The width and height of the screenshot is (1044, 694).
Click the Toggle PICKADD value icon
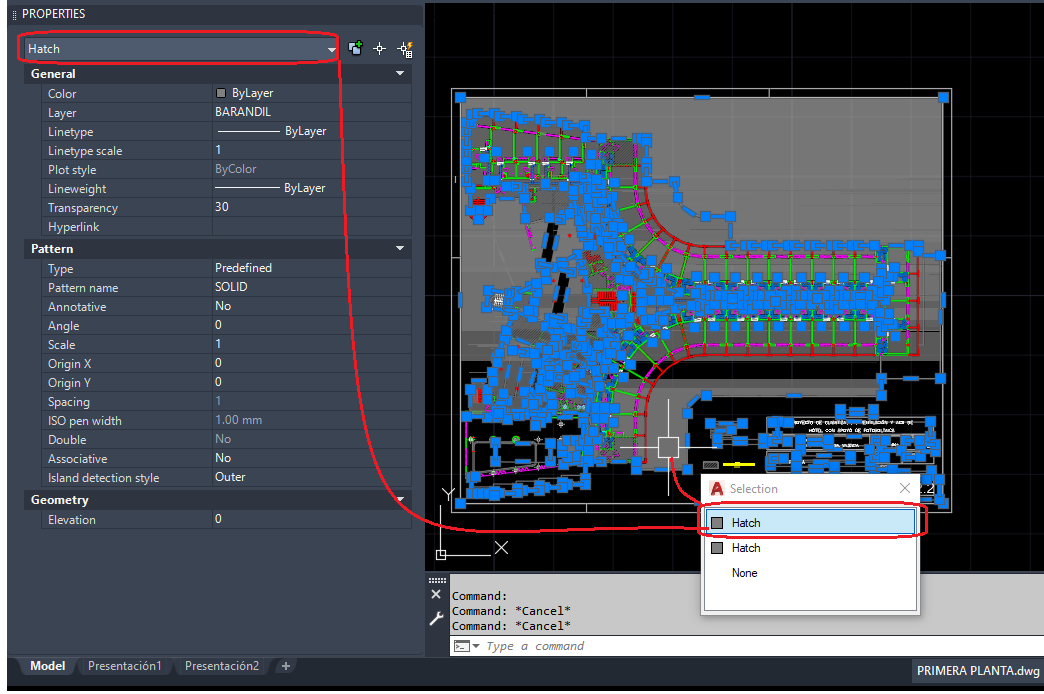pos(356,48)
